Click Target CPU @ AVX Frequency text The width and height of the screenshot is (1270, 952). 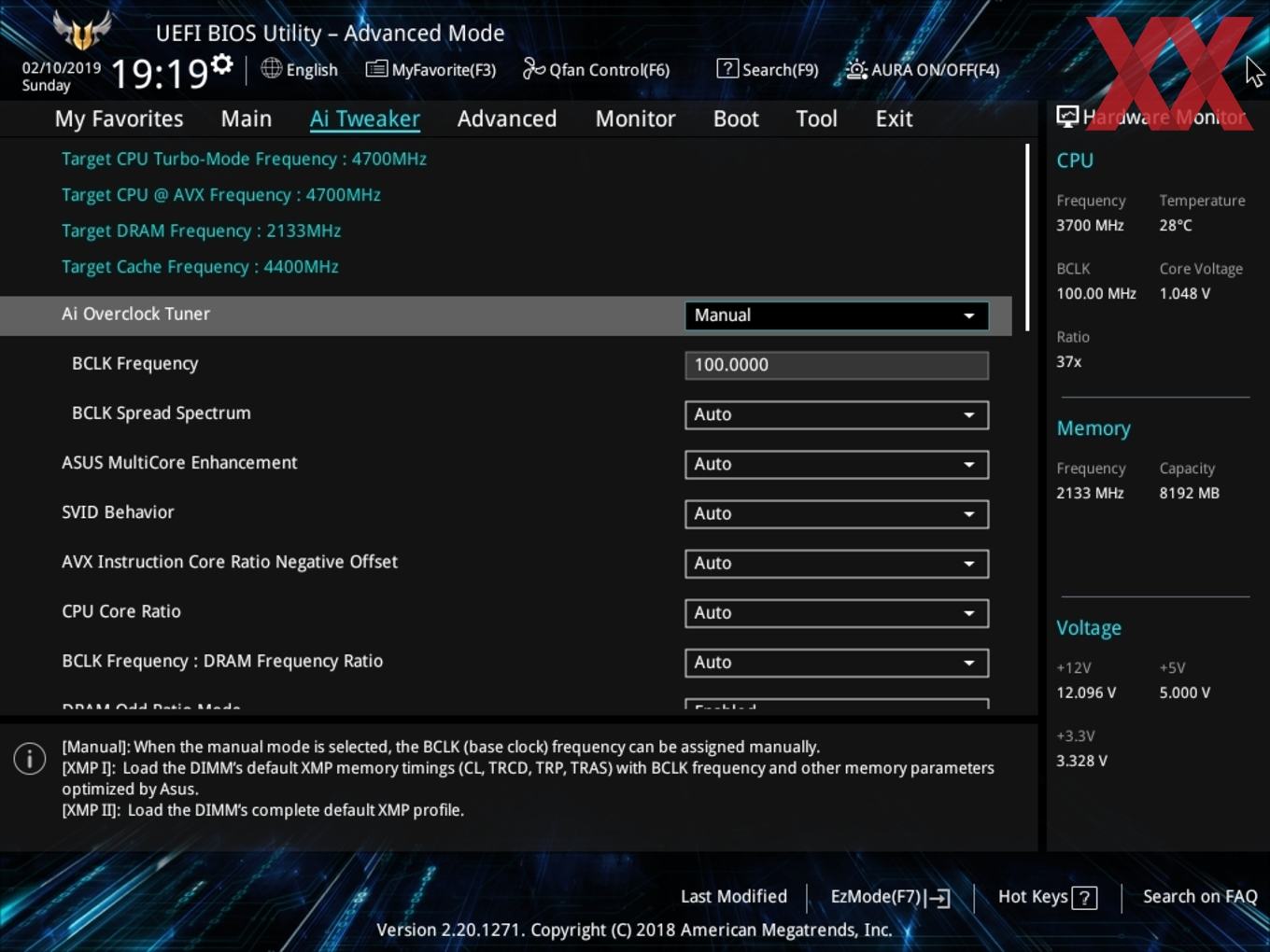pos(221,195)
